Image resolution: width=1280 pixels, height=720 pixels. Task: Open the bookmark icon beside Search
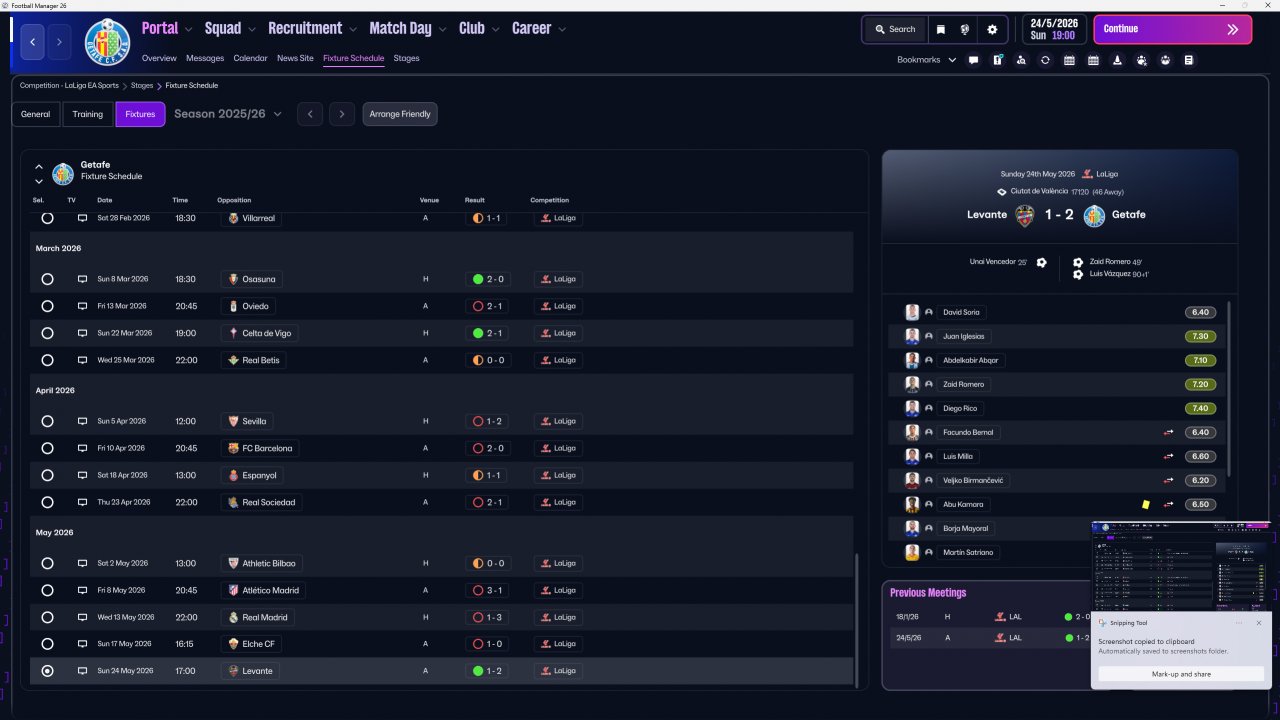941,30
